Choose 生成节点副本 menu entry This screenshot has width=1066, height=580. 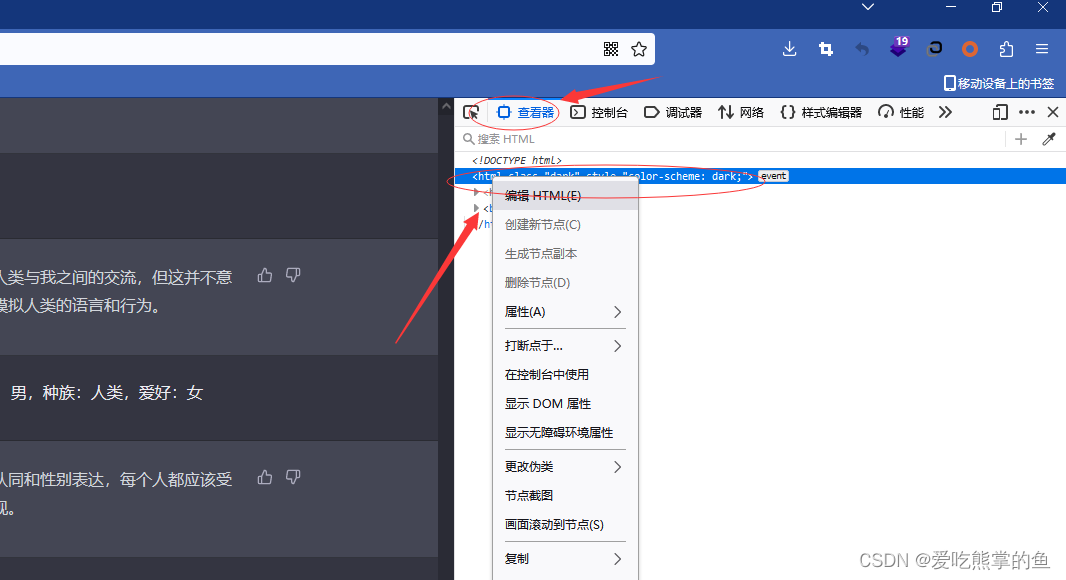point(565,254)
